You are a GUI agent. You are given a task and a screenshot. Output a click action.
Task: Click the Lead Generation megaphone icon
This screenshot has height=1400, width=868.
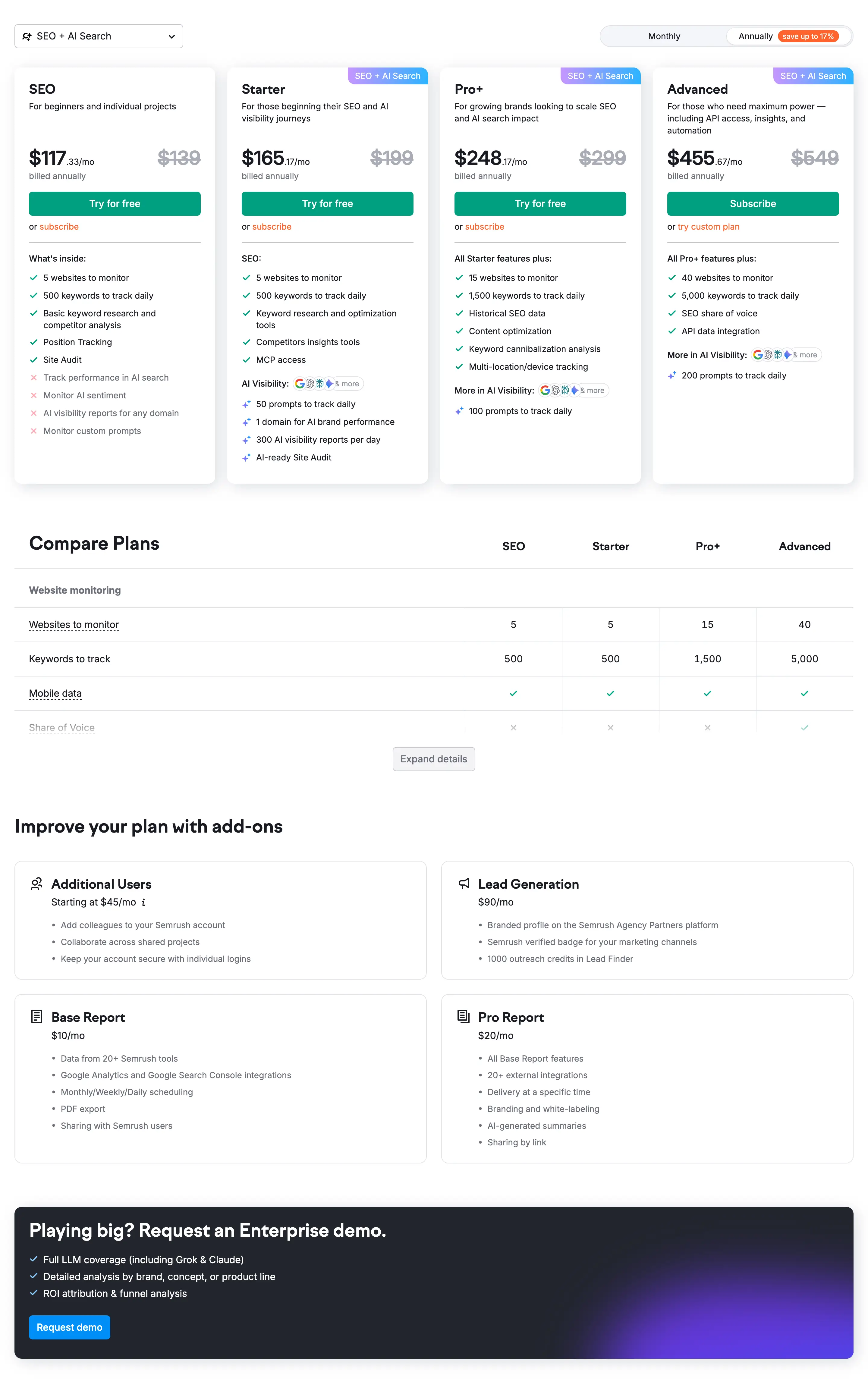coord(463,884)
